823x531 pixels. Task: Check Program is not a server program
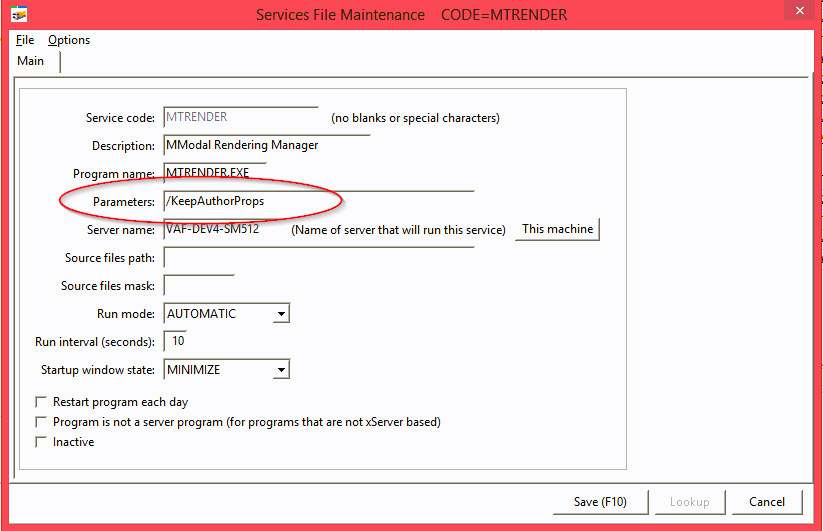tap(42, 422)
